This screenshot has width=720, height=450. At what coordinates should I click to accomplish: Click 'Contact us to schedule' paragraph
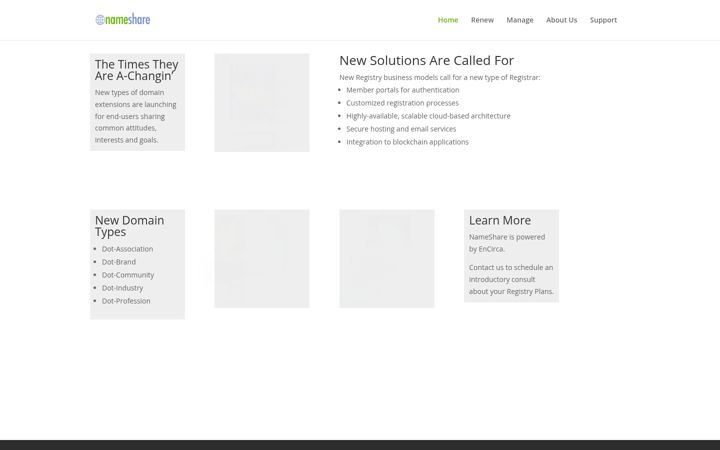tap(511, 279)
